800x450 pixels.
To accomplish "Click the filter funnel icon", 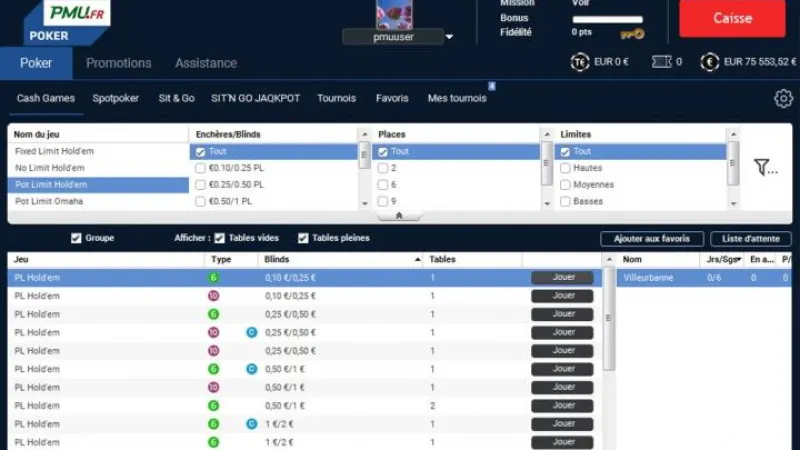I will point(765,167).
